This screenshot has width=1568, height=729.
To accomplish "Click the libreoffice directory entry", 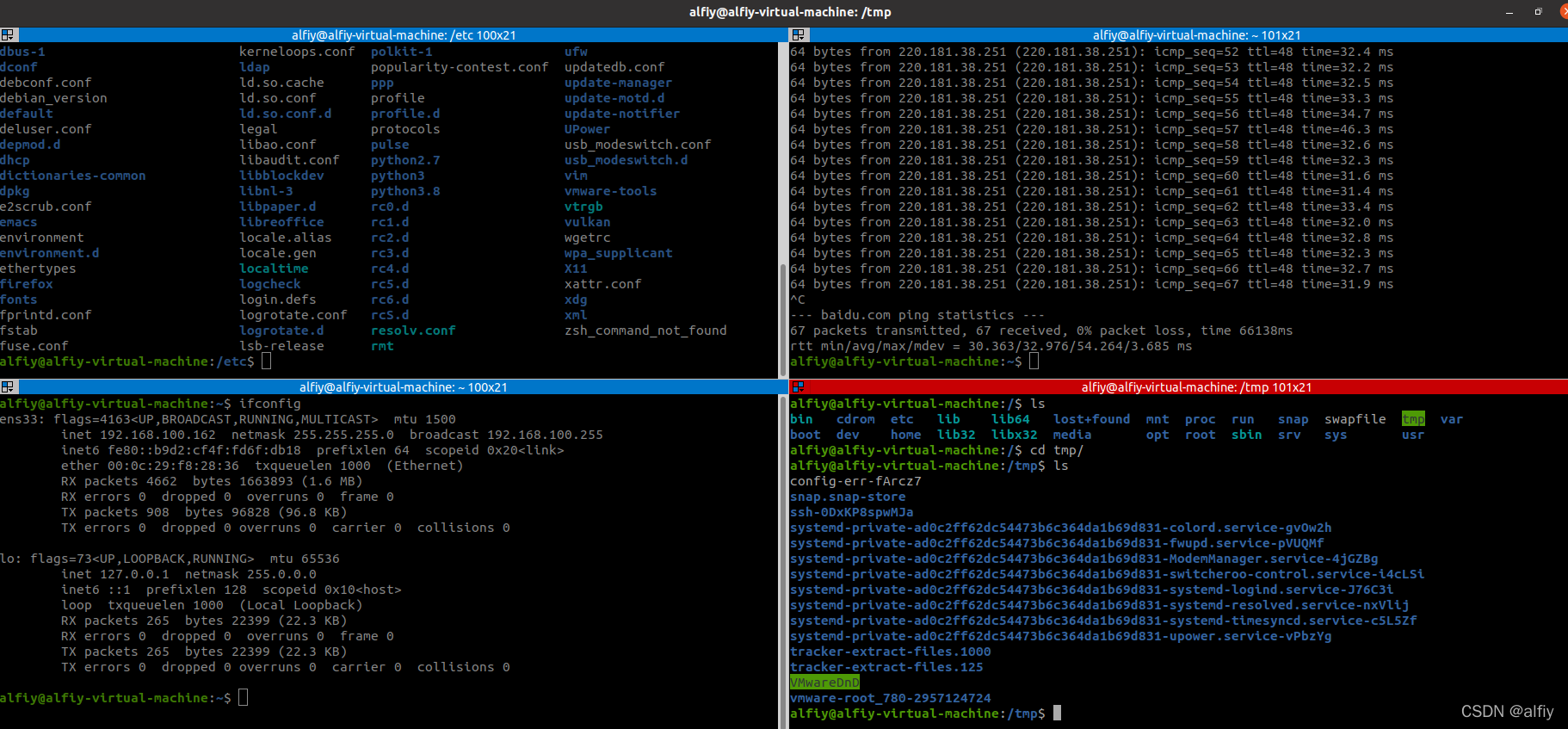I will tap(281, 222).
